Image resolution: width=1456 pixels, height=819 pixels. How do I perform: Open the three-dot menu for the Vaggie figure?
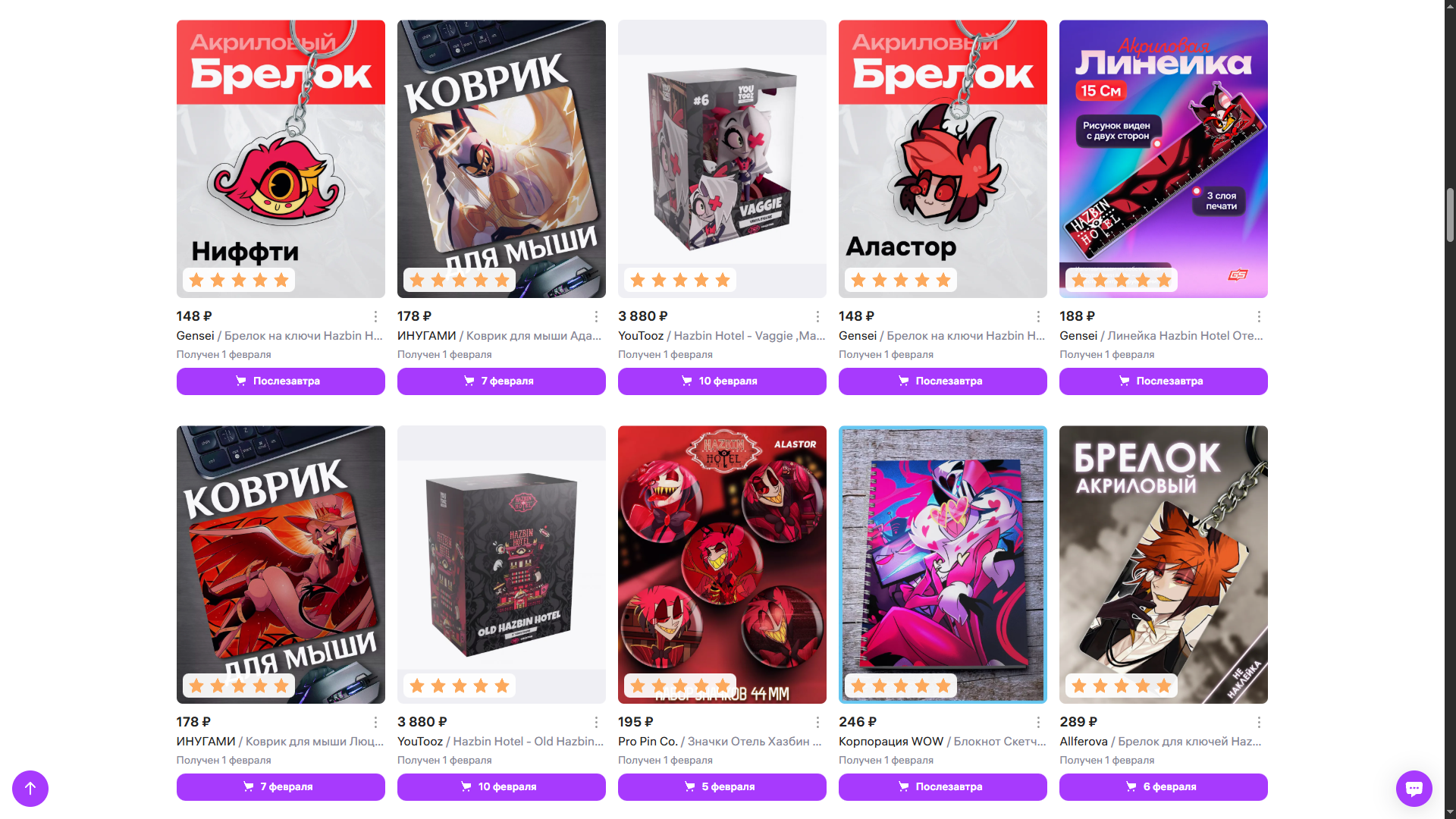[817, 316]
